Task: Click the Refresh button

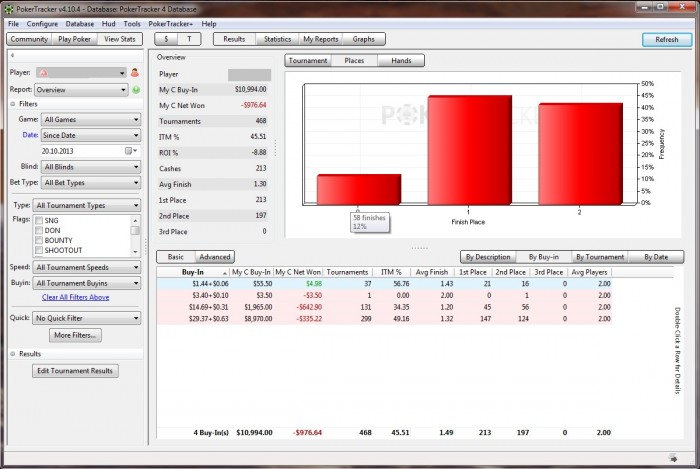Action: click(667, 40)
